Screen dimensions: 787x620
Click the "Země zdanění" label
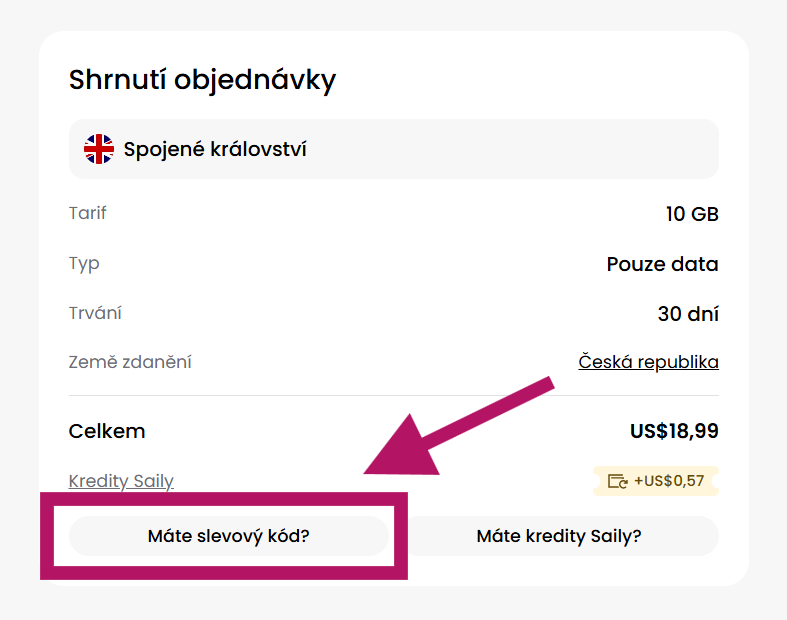click(130, 362)
